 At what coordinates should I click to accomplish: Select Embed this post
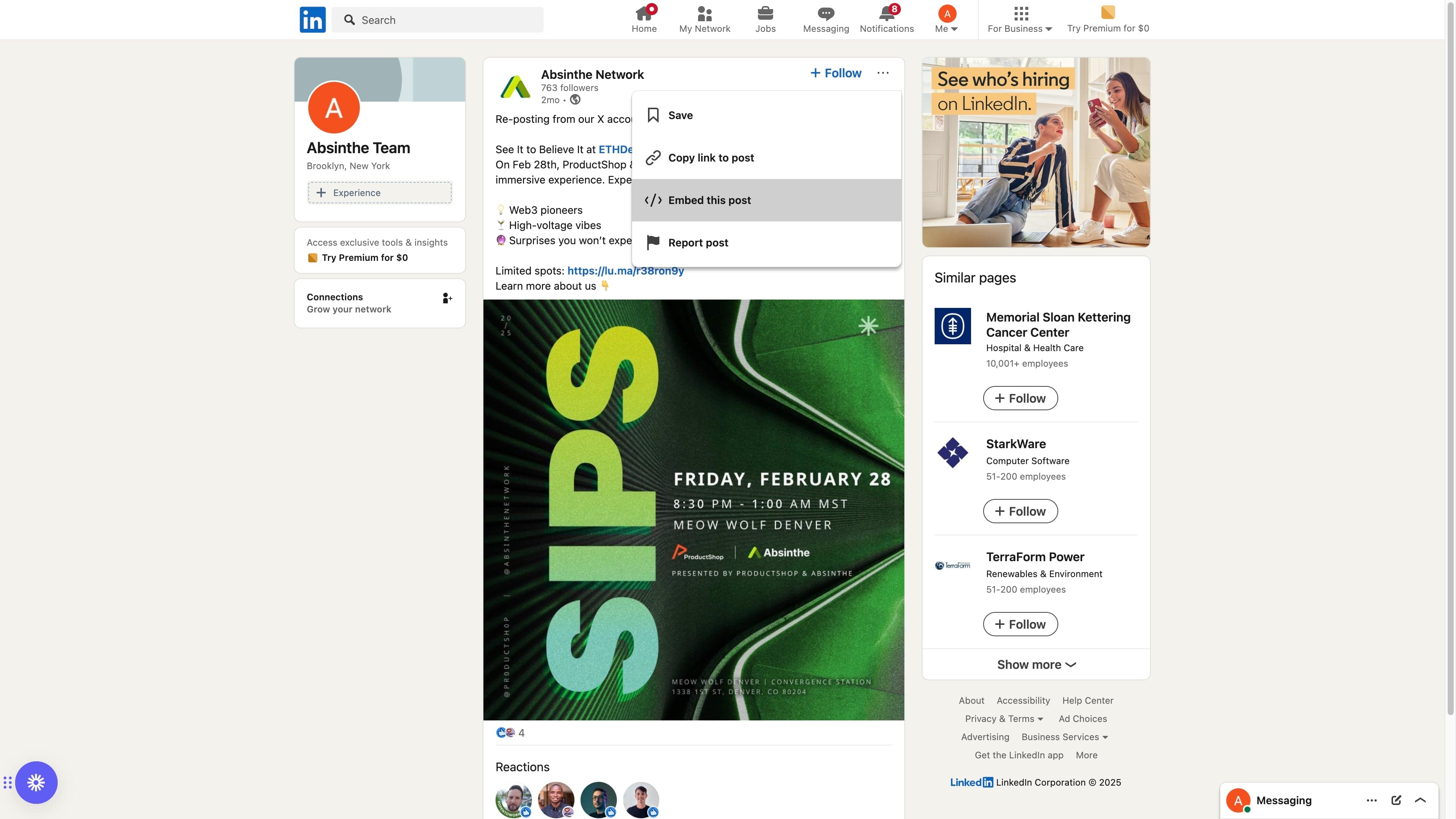click(766, 200)
